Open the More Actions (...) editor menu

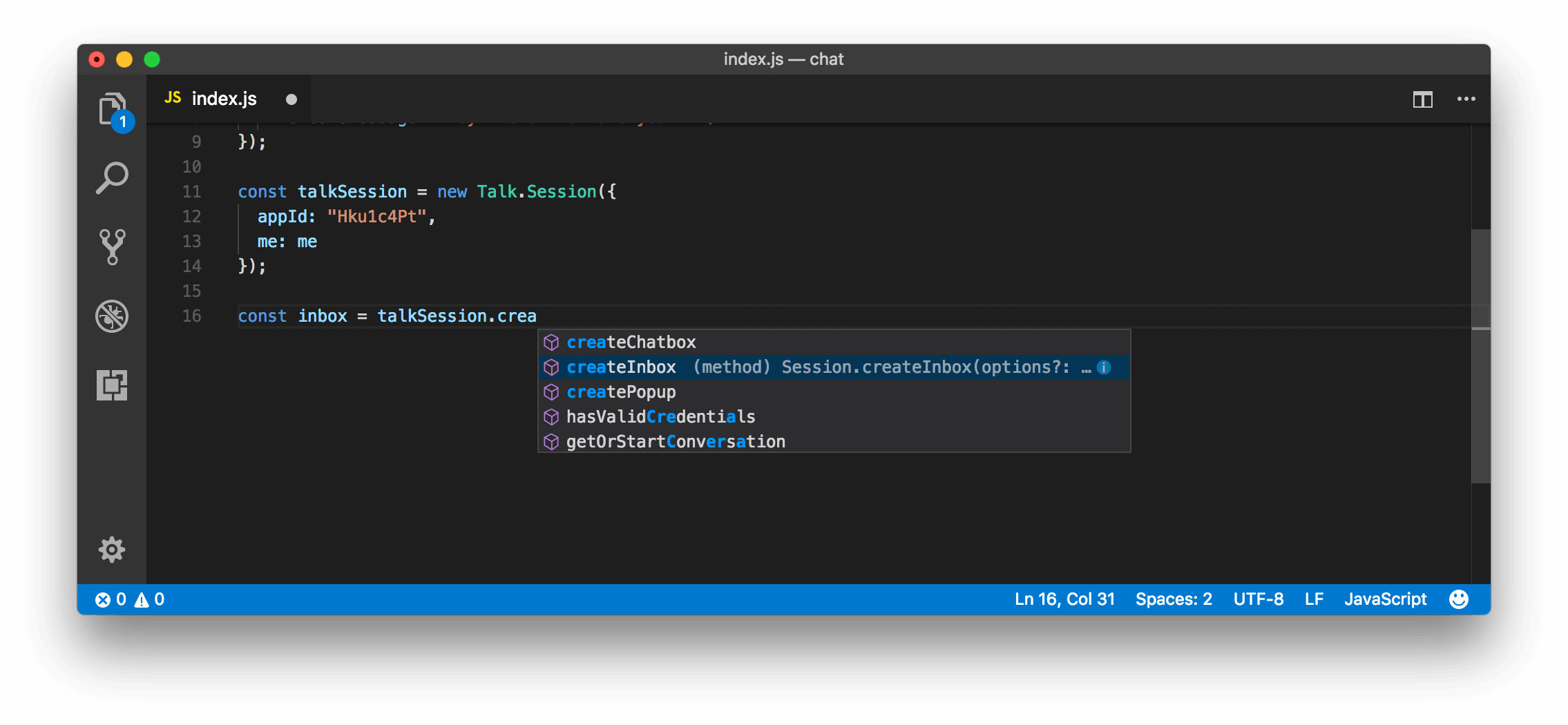[1466, 99]
